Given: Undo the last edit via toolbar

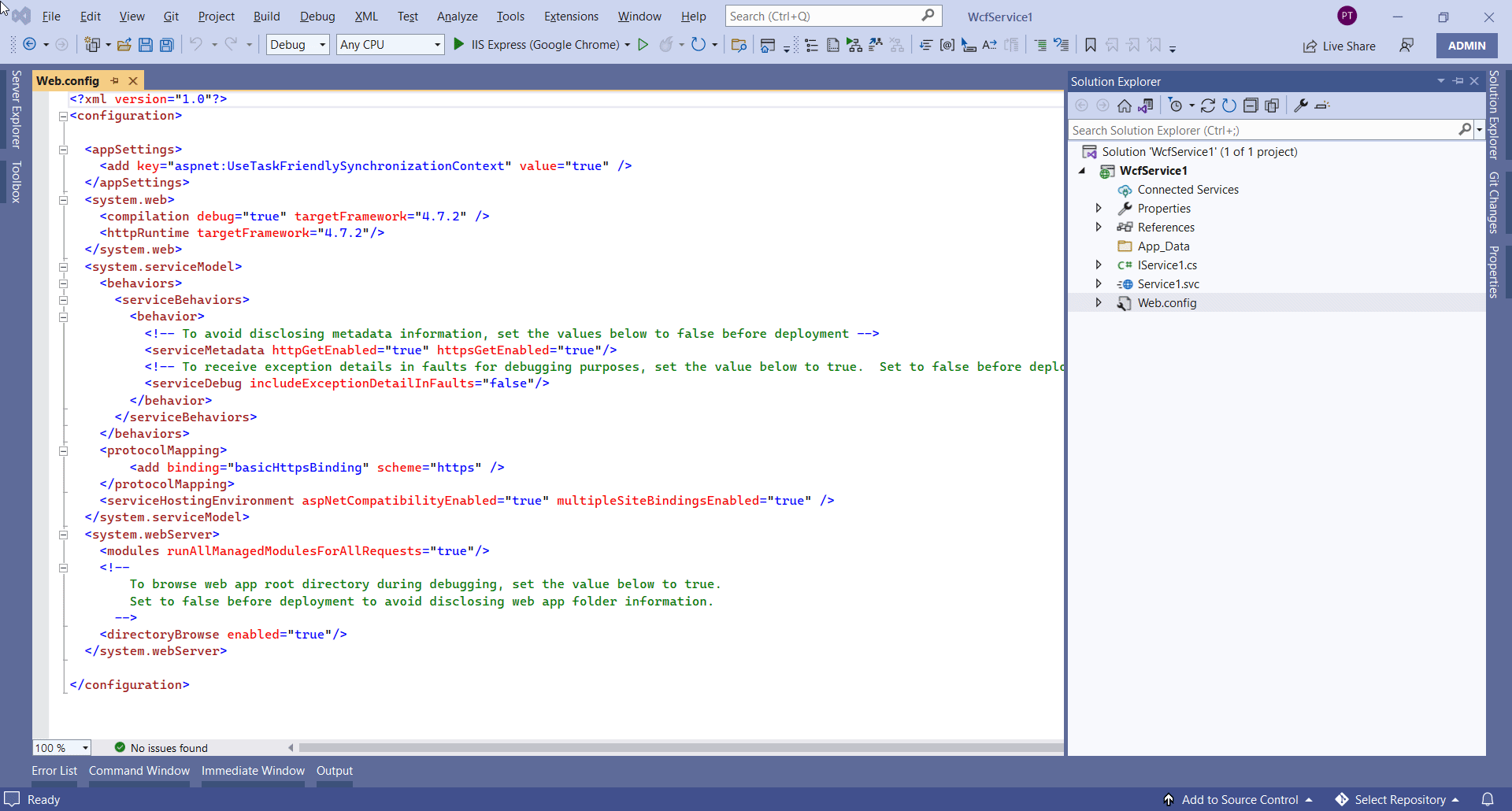Looking at the screenshot, I should pos(196,45).
